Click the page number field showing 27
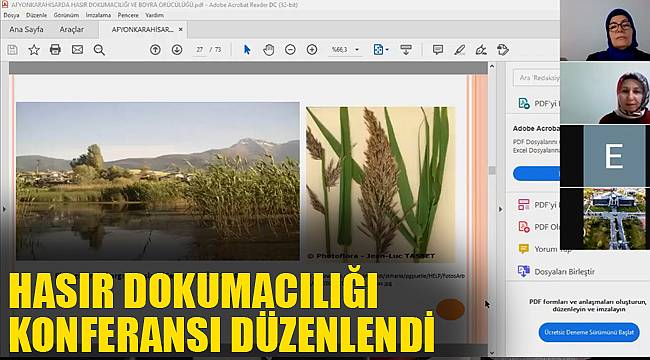This screenshot has height=360, width=650. pyautogui.click(x=200, y=50)
